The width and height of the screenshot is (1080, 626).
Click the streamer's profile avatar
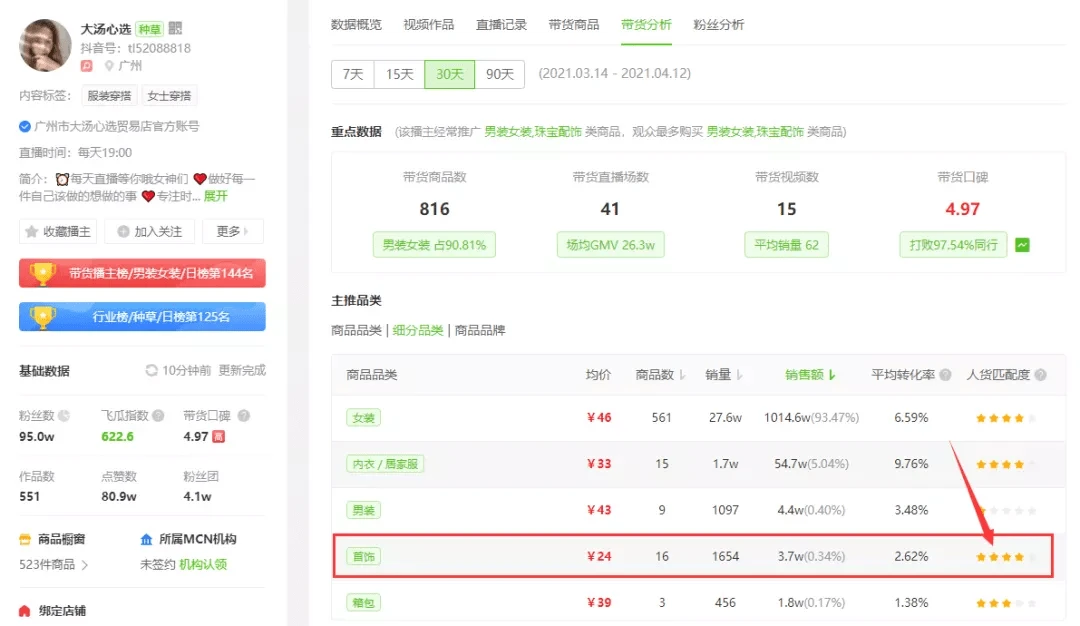(x=45, y=45)
